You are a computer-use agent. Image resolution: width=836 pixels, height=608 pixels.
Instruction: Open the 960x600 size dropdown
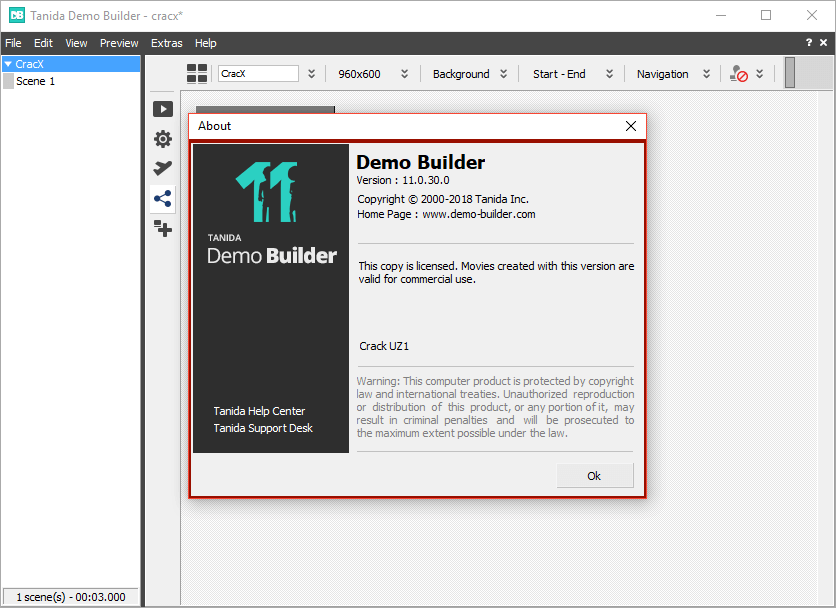405,74
